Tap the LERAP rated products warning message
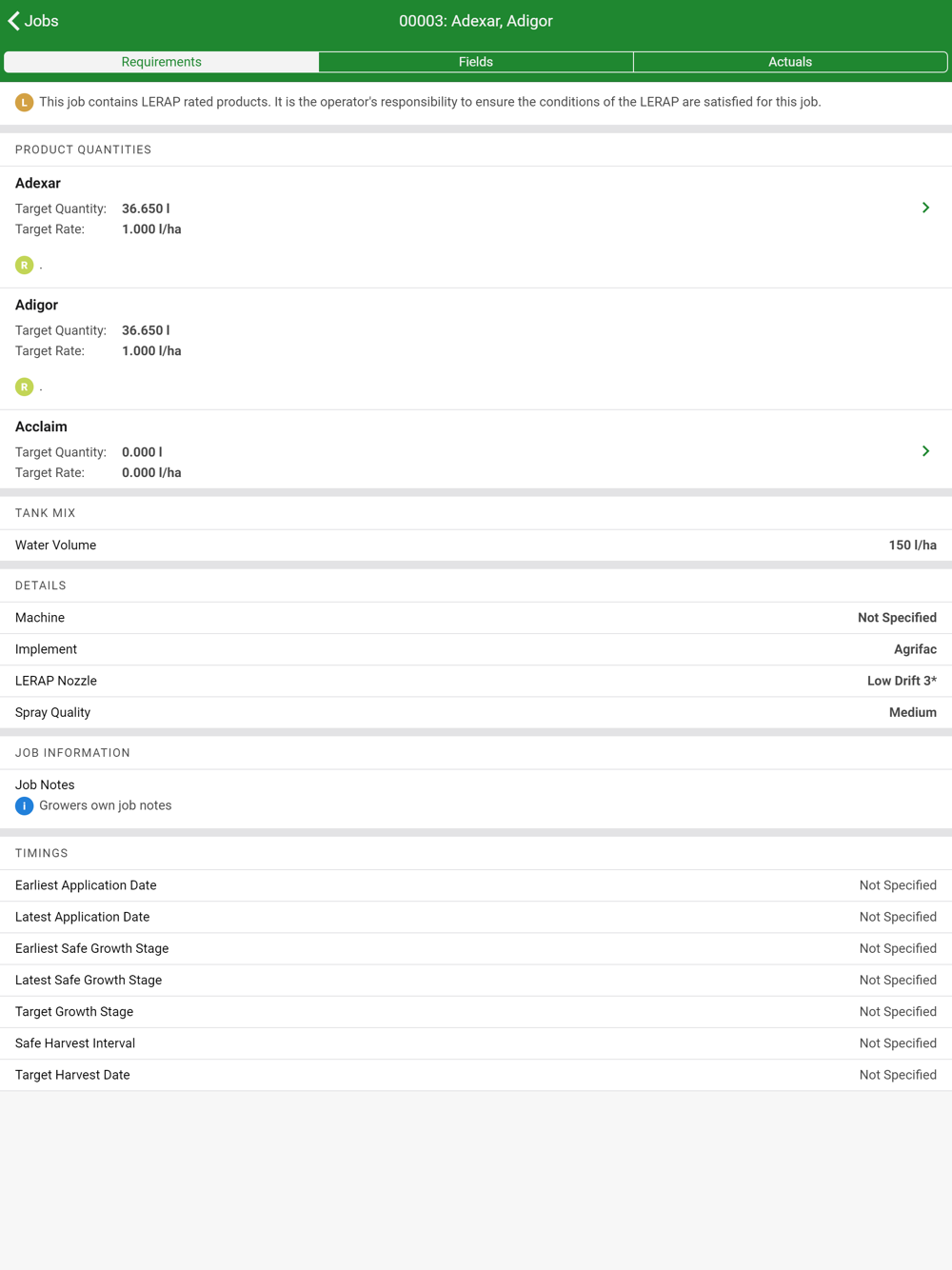Viewport: 952px width, 1270px height. [429, 102]
